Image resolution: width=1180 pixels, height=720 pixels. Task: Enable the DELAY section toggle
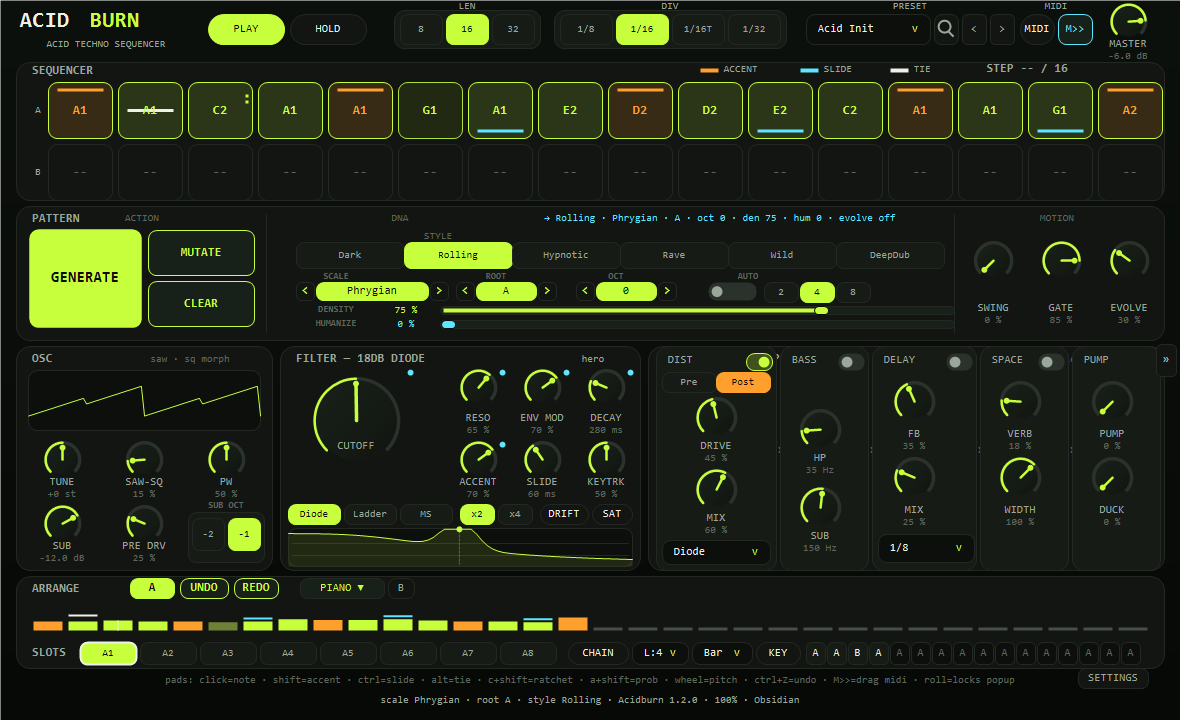point(959,362)
